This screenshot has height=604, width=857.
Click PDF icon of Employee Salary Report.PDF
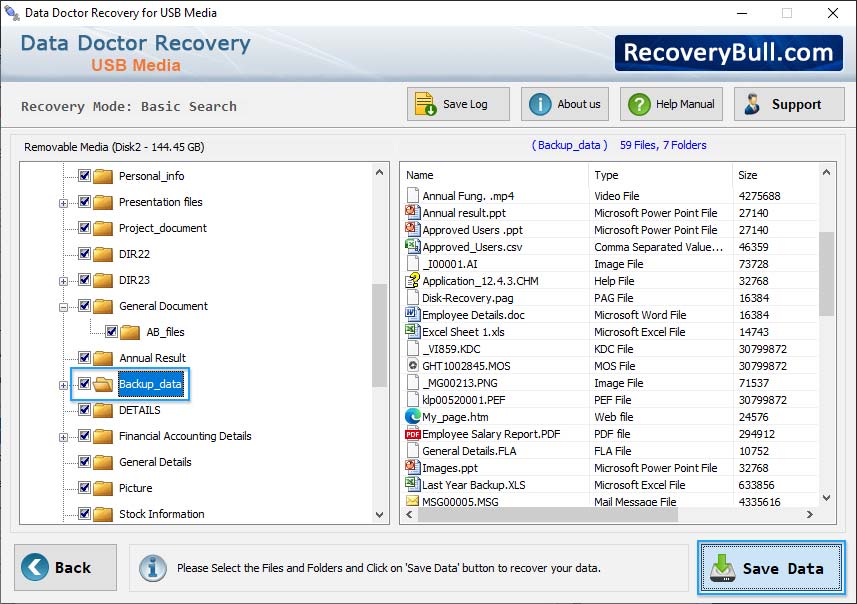click(x=413, y=434)
